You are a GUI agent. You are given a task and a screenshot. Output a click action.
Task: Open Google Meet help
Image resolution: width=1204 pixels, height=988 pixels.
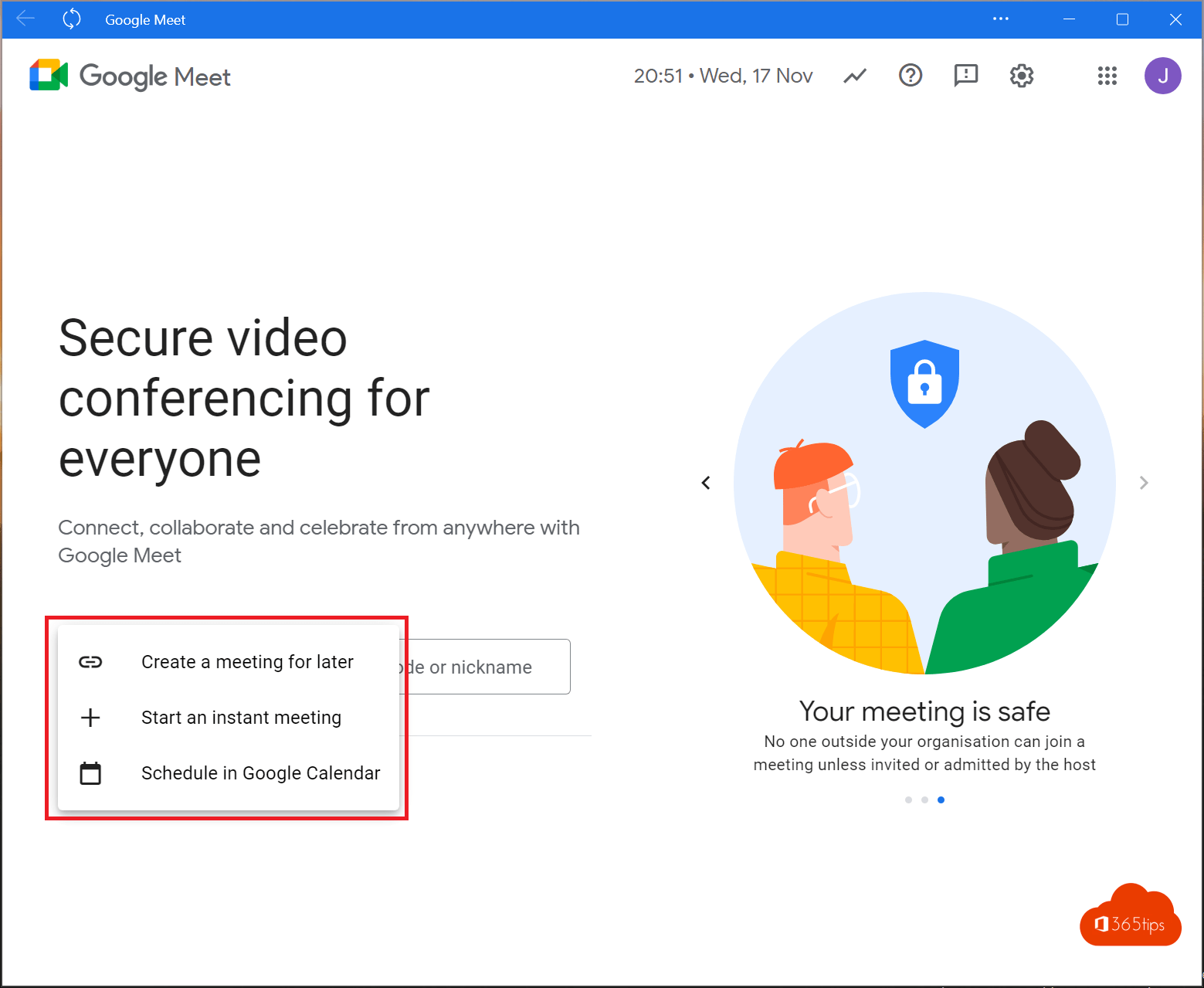[x=911, y=76]
